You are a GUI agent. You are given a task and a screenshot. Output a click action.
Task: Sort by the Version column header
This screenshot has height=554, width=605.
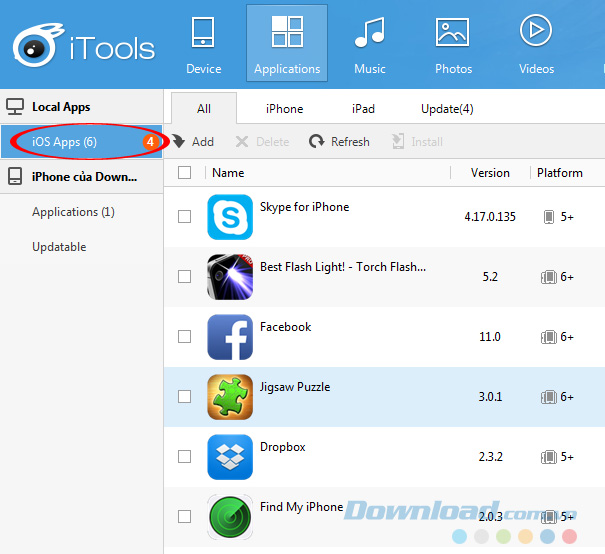click(x=490, y=172)
